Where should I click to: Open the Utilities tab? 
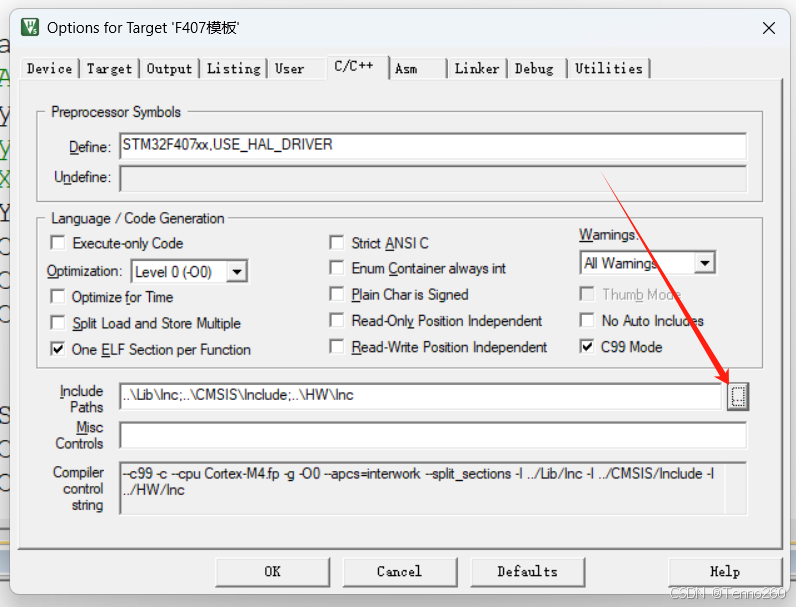(x=609, y=69)
